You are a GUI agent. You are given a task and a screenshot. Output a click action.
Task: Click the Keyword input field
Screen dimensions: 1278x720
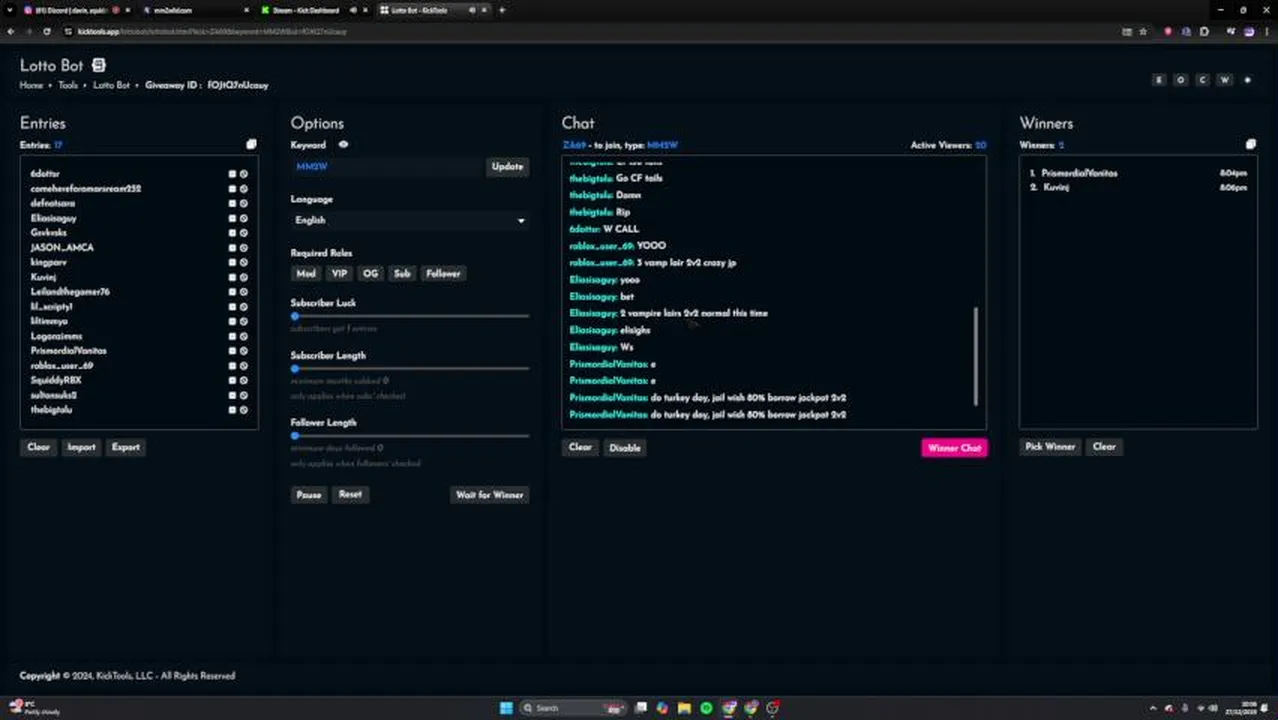[387, 167]
